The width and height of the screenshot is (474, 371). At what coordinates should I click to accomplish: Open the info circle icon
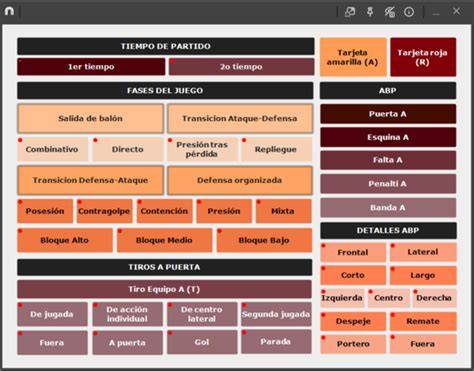click(409, 12)
